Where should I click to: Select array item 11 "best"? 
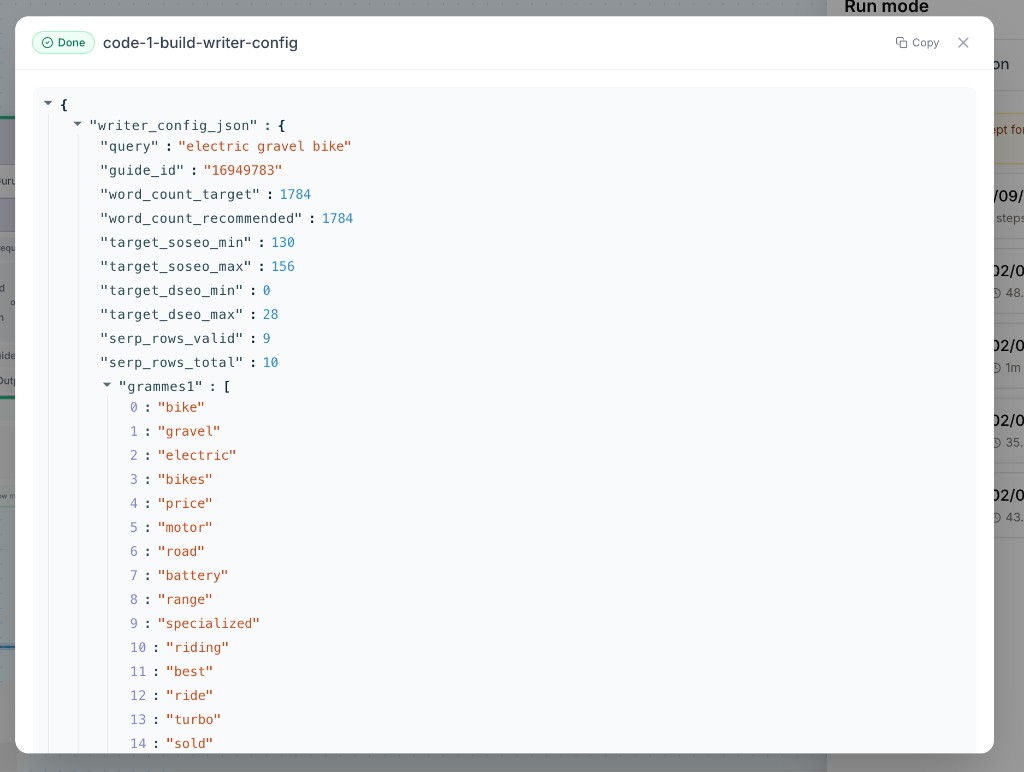point(189,671)
